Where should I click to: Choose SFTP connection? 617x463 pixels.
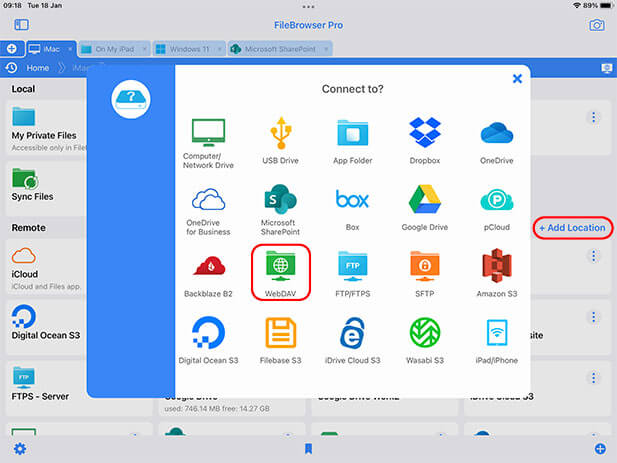[425, 274]
